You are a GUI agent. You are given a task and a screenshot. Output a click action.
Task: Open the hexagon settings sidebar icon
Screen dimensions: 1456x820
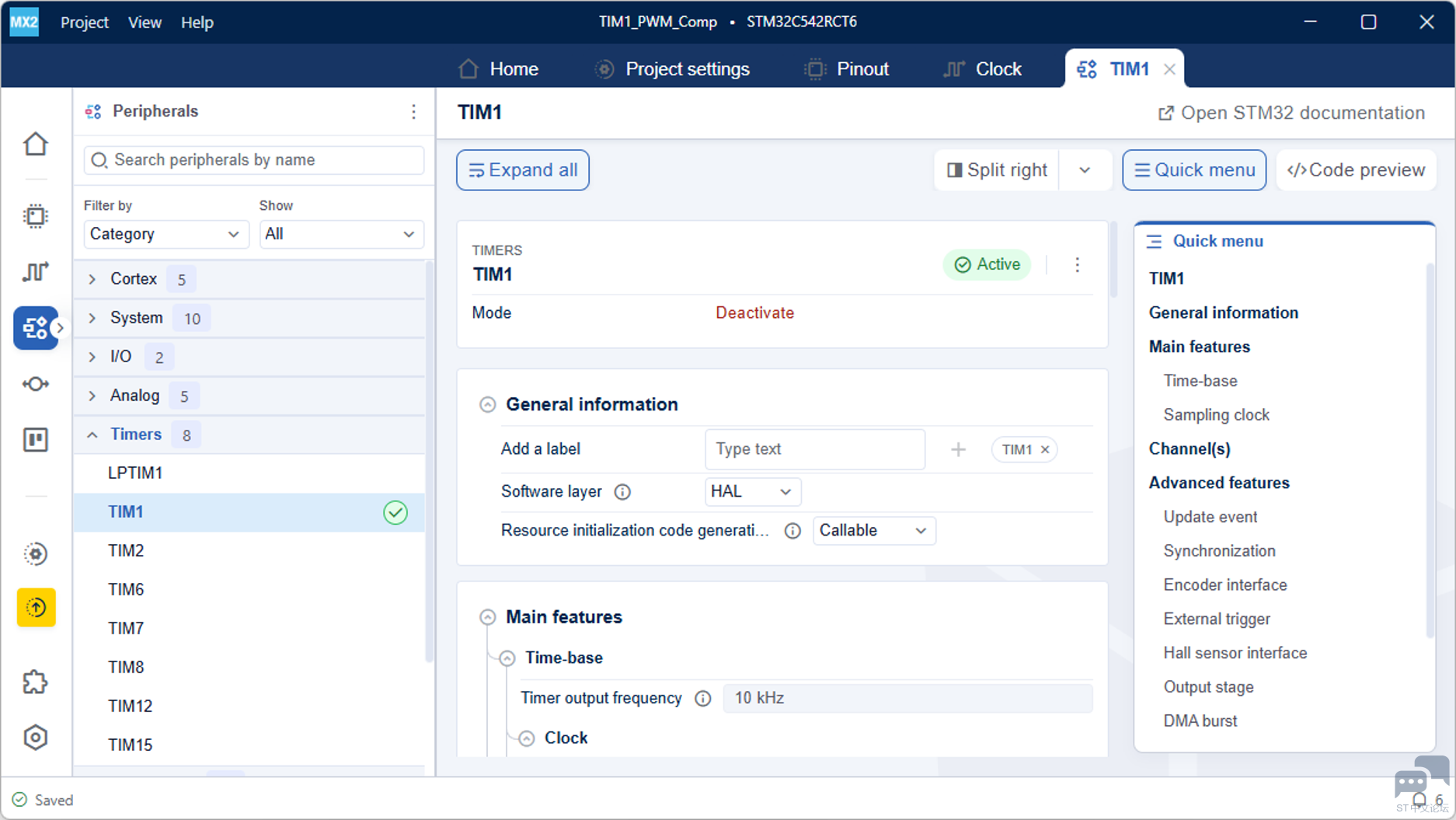click(36, 738)
